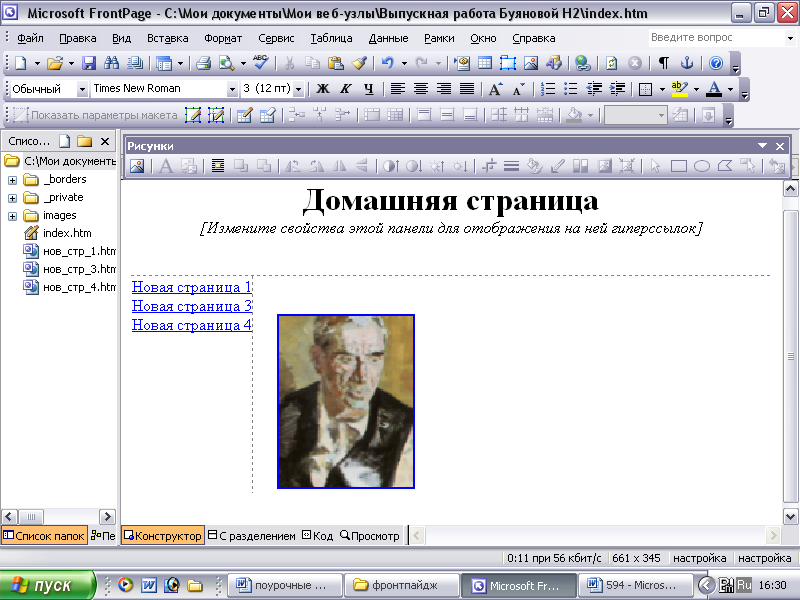800x600 pixels.
Task: Open the Вставка menu
Action: point(167,38)
